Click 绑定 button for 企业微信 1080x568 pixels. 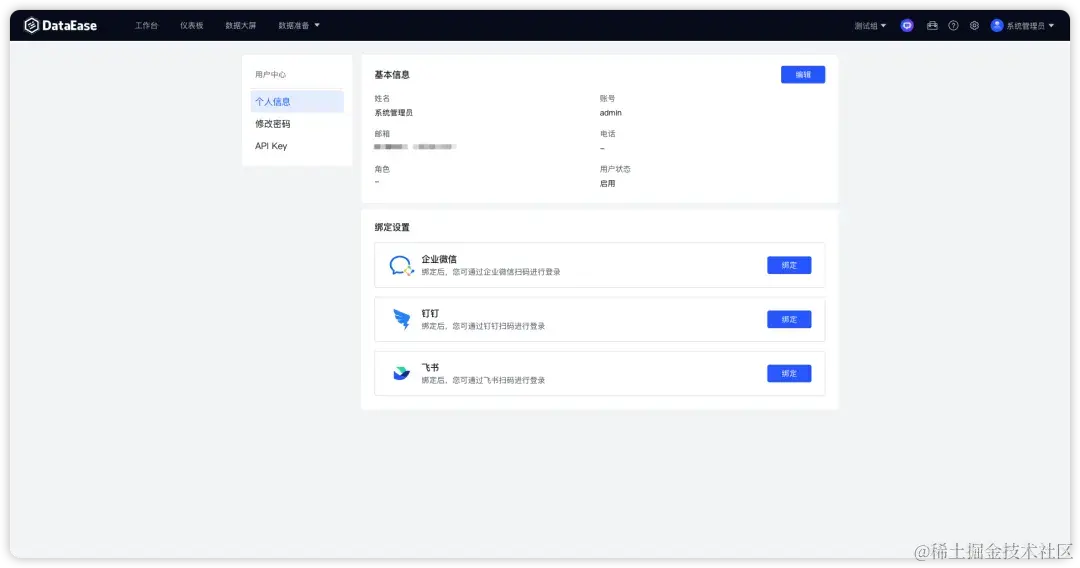(789, 265)
